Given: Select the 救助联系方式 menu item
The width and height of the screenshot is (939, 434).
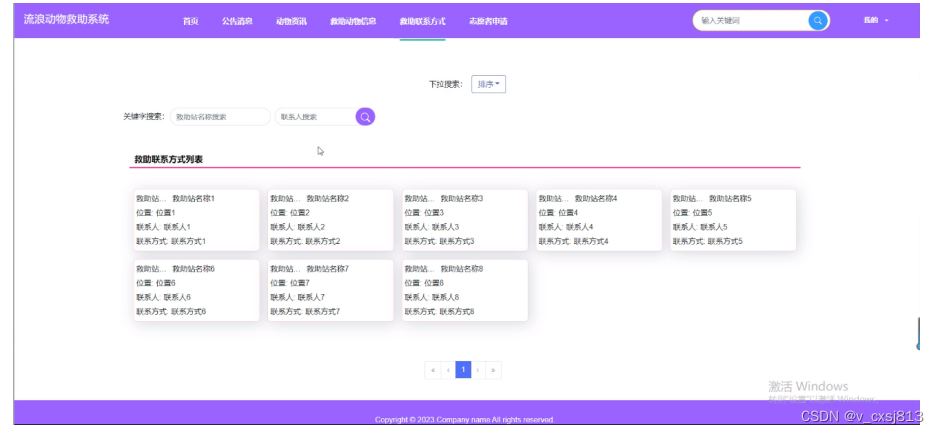Looking at the screenshot, I should click(423, 21).
